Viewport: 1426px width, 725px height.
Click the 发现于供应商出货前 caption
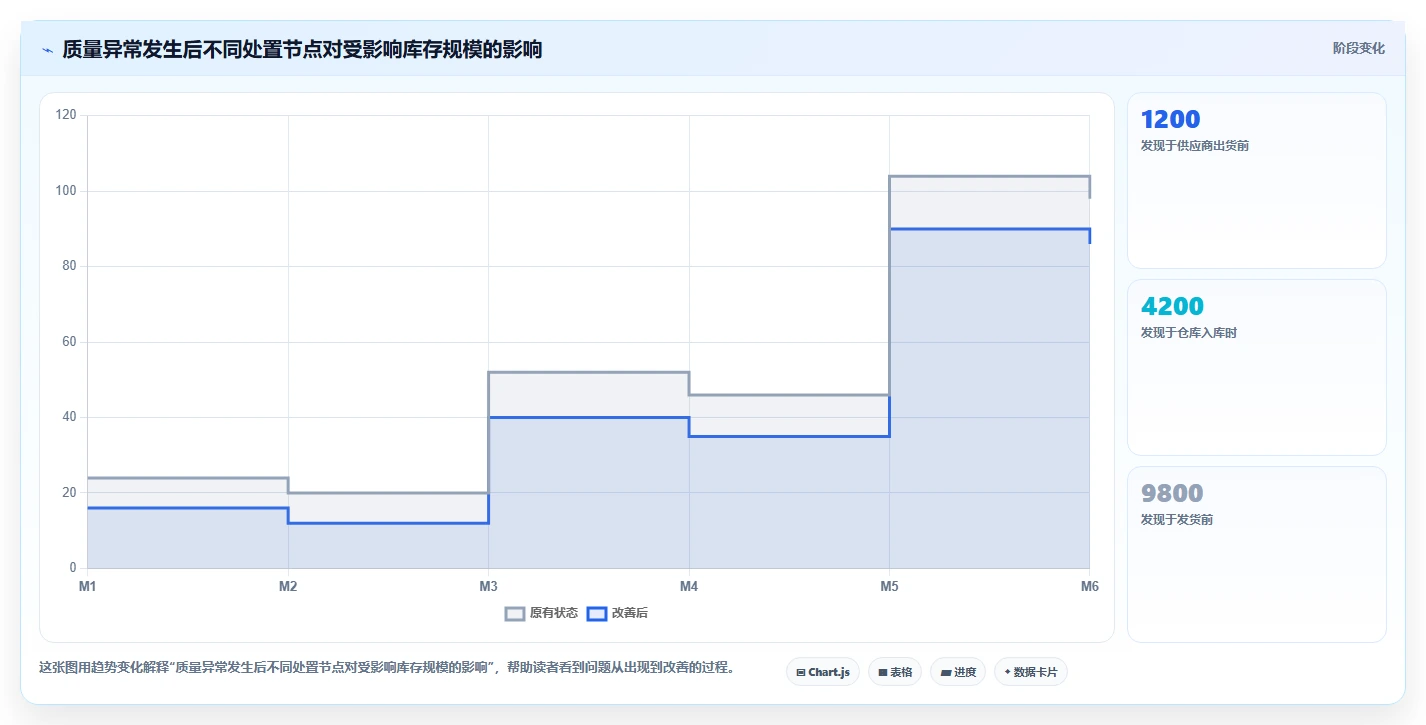[1194, 146]
